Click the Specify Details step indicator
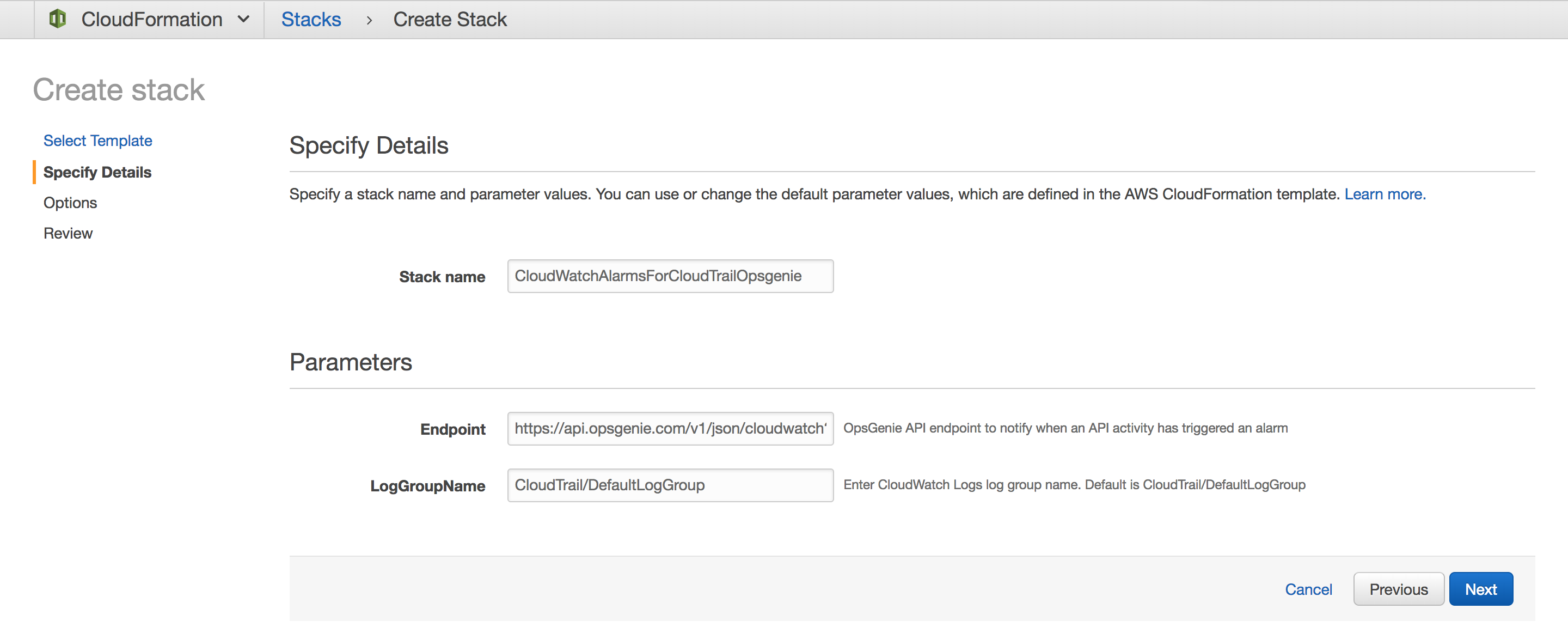 tap(98, 171)
